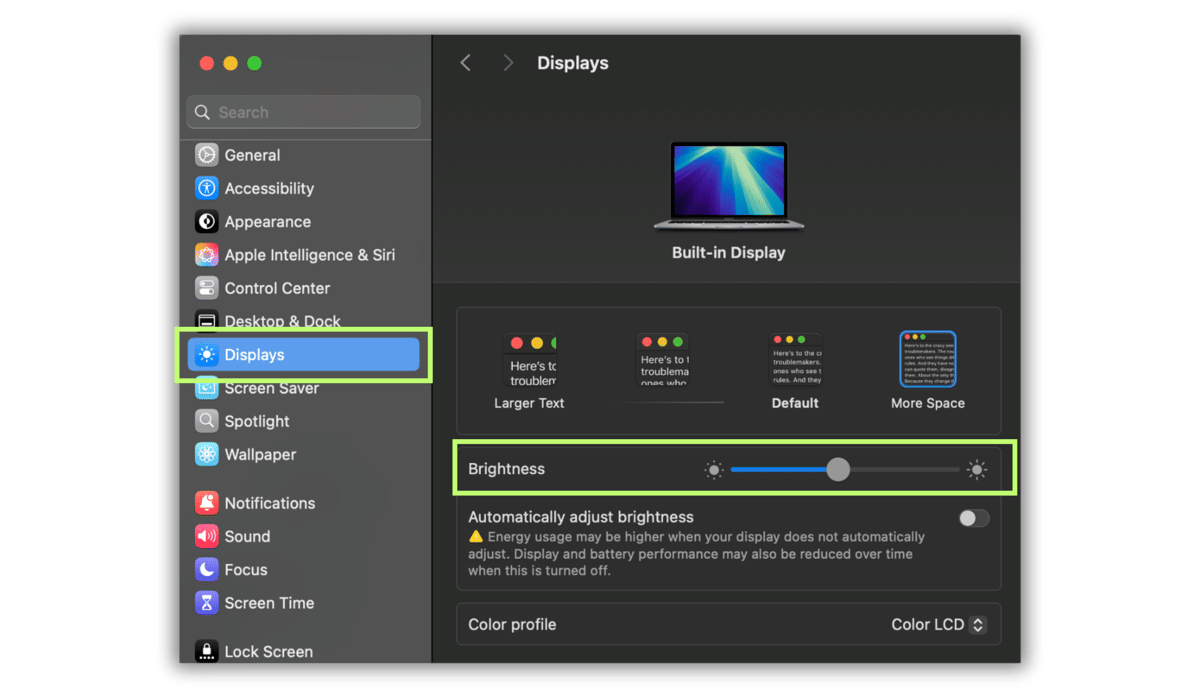The height and width of the screenshot is (698, 1200).
Task: Click the Wallpaper flower icon in sidebar
Action: (206, 454)
